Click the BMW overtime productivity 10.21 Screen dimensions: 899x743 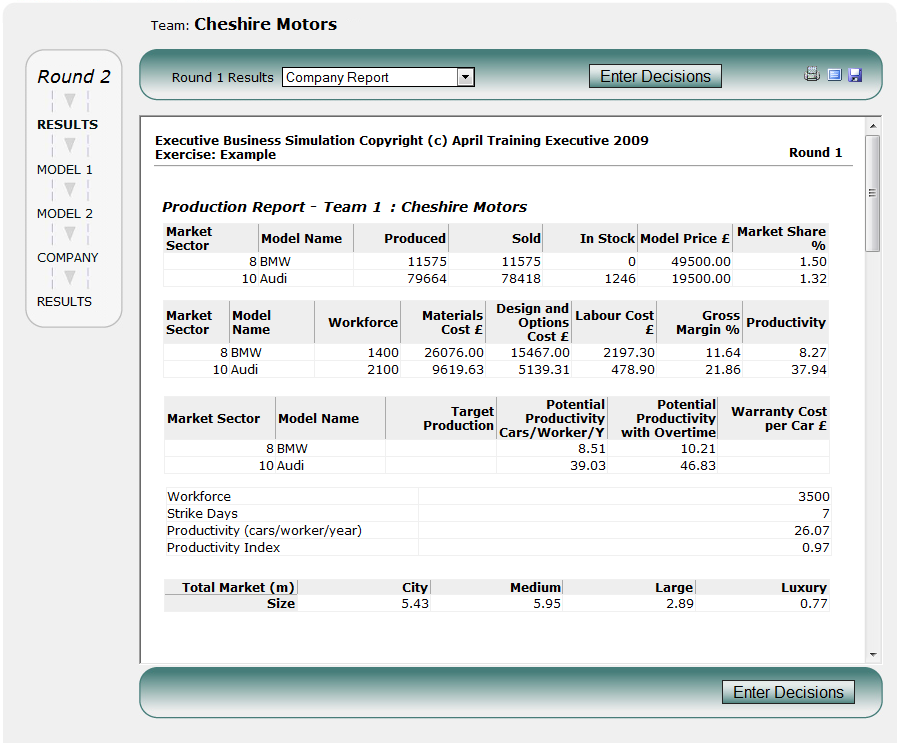(698, 448)
